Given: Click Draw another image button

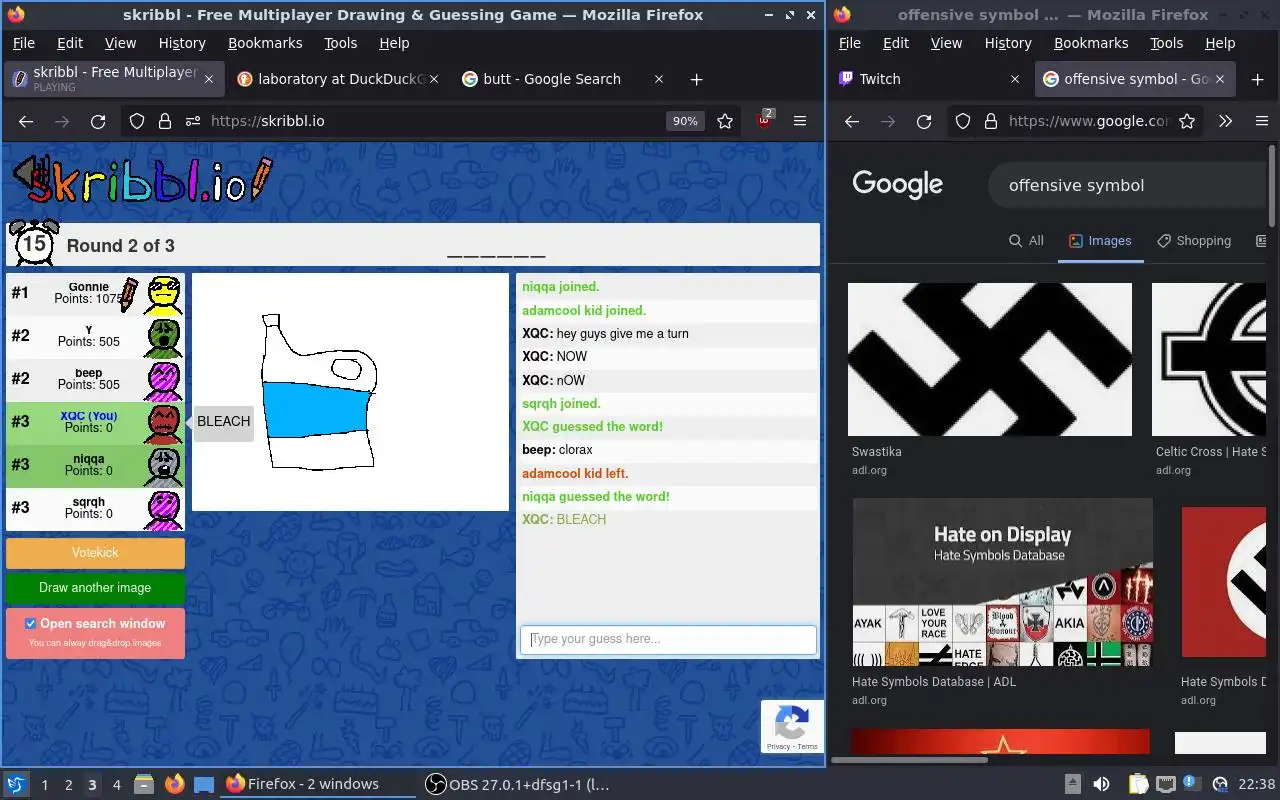Looking at the screenshot, I should point(95,588).
